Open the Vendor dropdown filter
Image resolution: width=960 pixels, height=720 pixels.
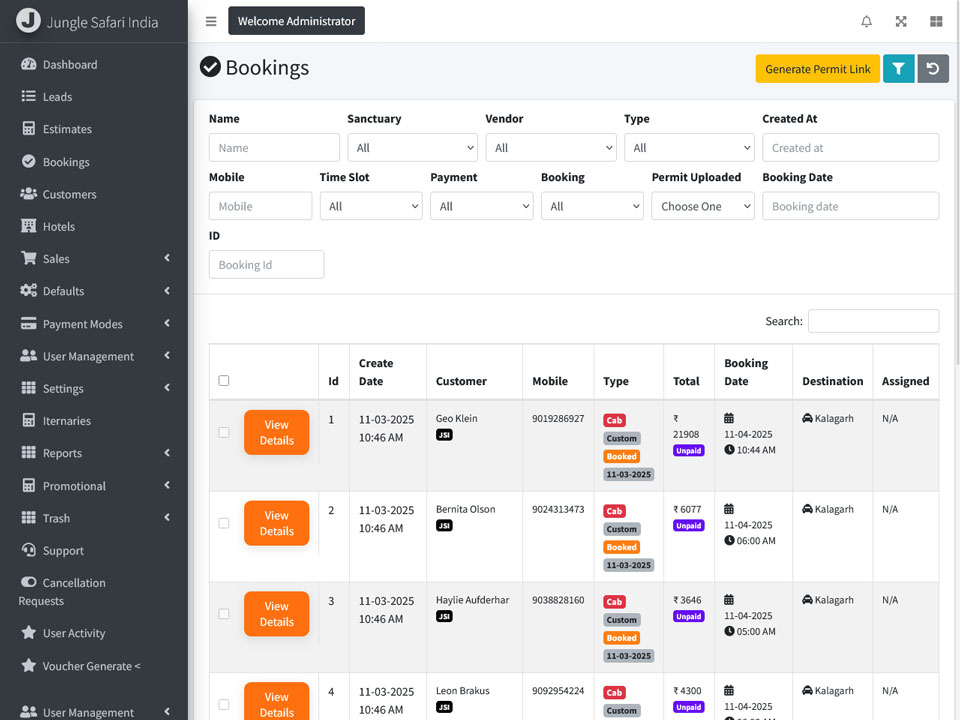tap(551, 148)
